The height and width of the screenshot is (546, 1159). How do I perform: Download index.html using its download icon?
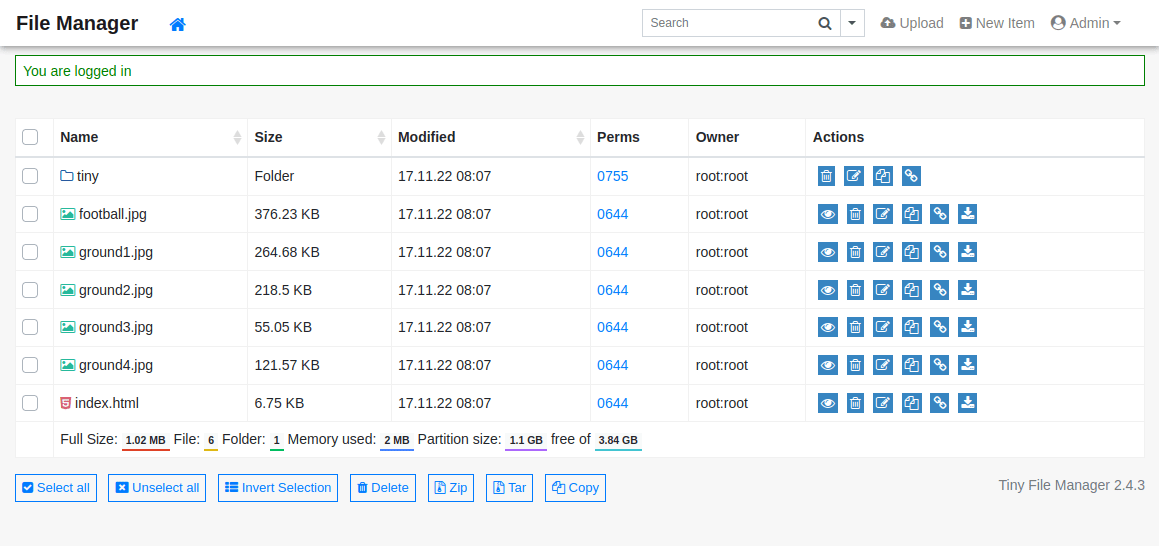pyautogui.click(x=967, y=403)
